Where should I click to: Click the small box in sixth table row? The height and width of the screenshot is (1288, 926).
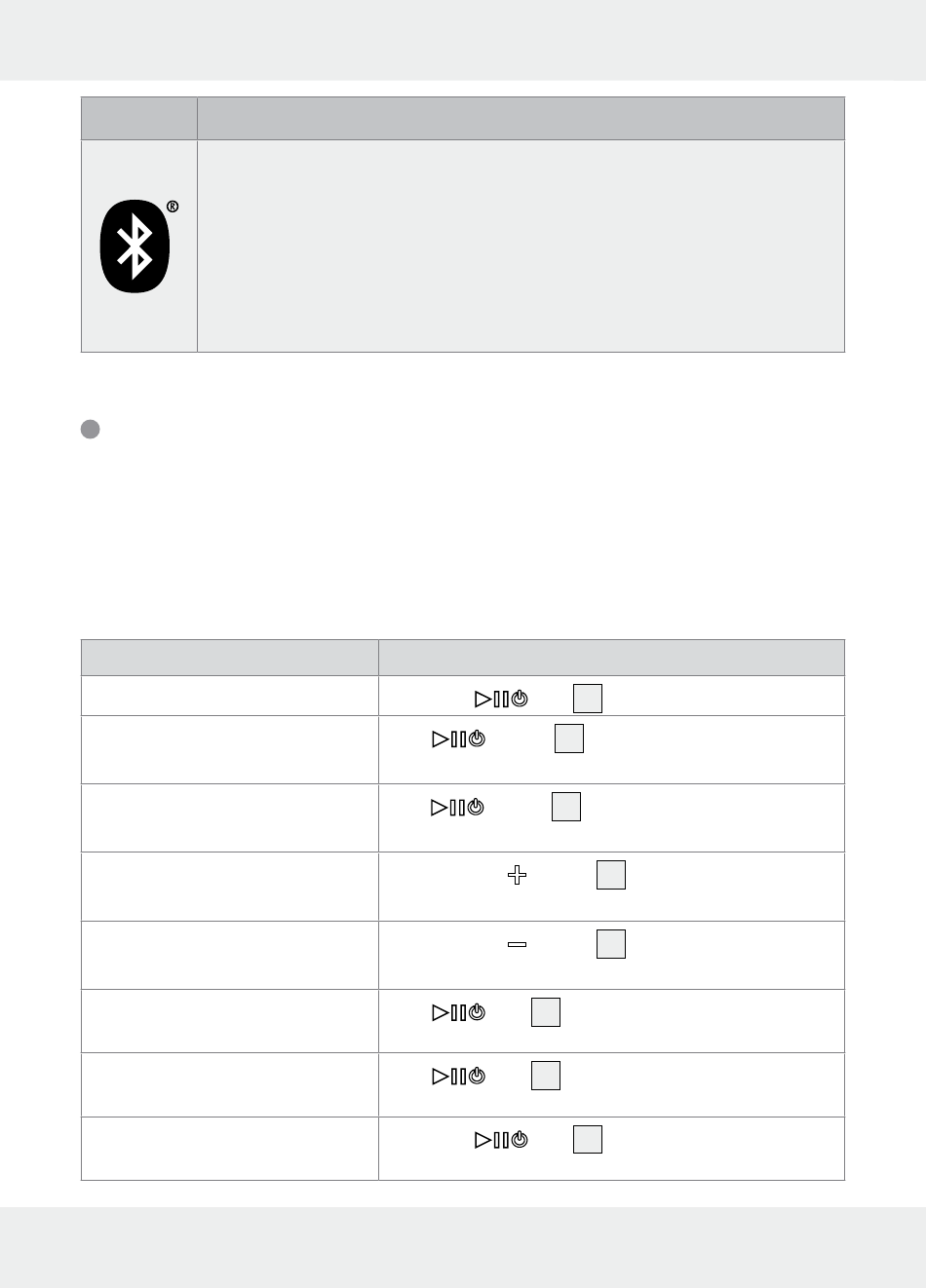click(546, 1012)
